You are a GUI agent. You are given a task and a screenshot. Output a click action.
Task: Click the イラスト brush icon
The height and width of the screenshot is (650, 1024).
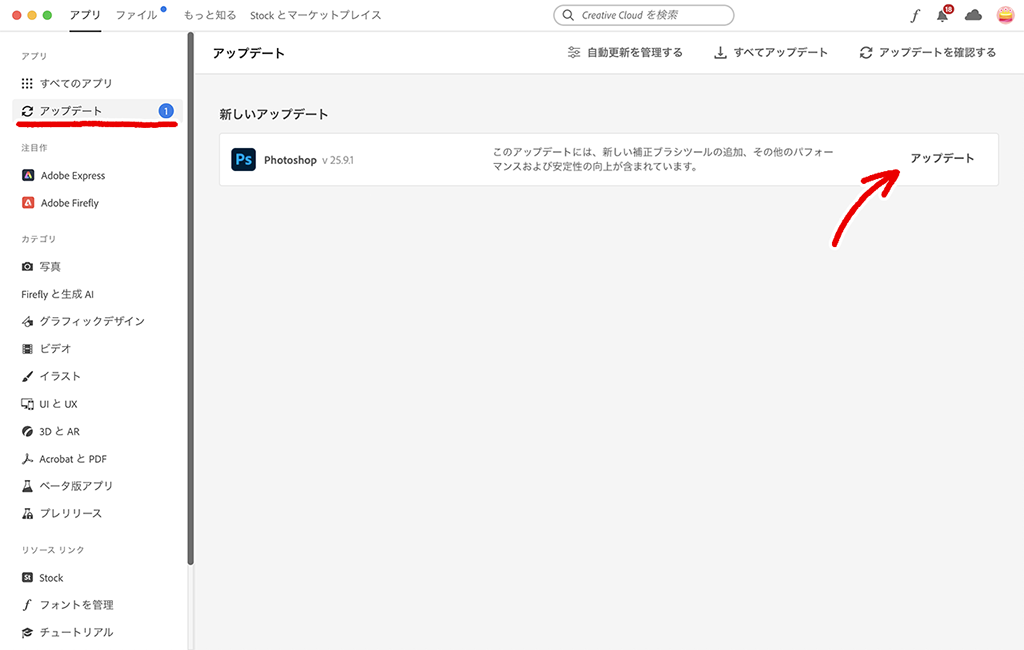tap(27, 376)
